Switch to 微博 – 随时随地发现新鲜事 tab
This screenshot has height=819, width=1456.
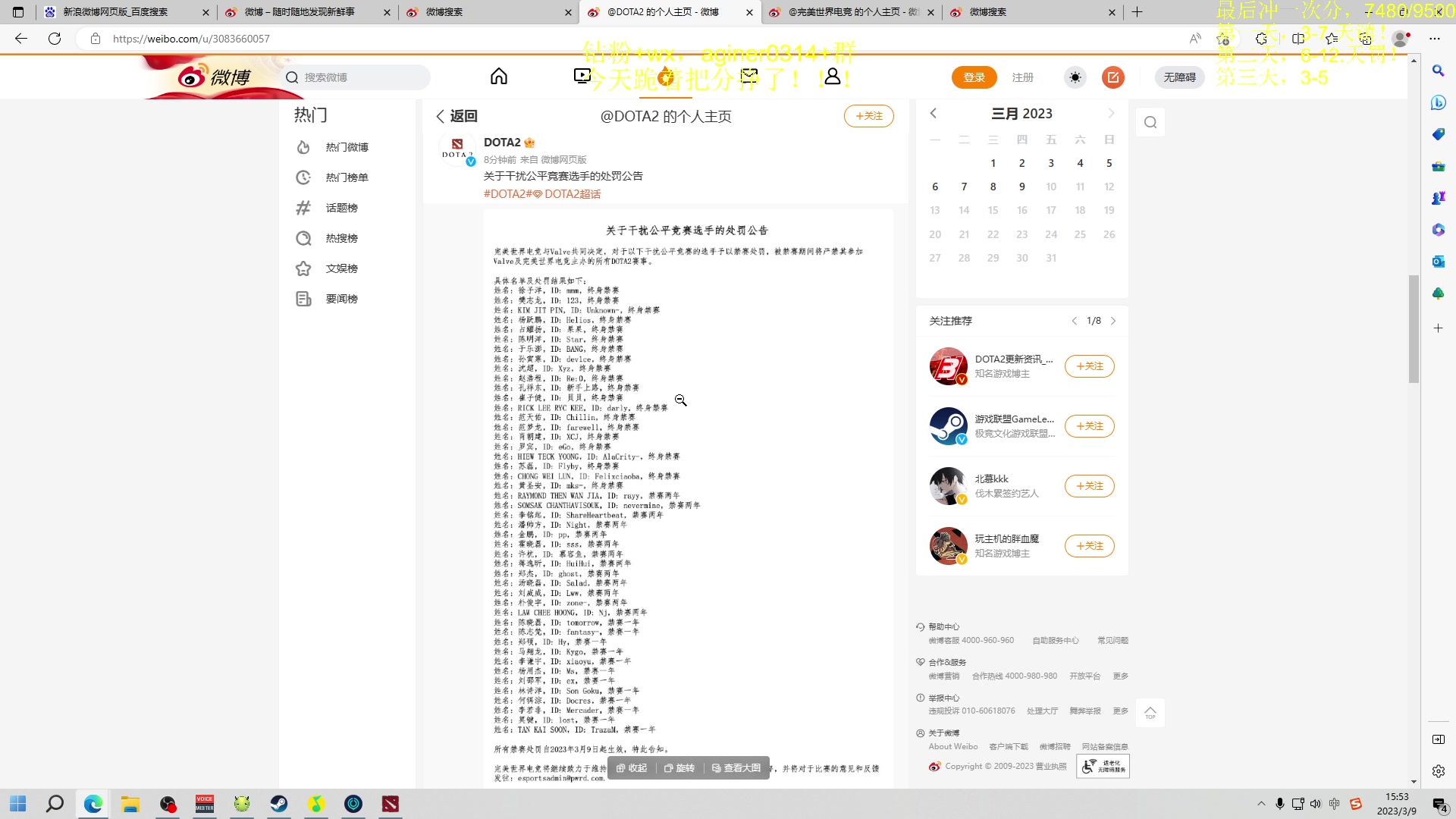tap(307, 12)
